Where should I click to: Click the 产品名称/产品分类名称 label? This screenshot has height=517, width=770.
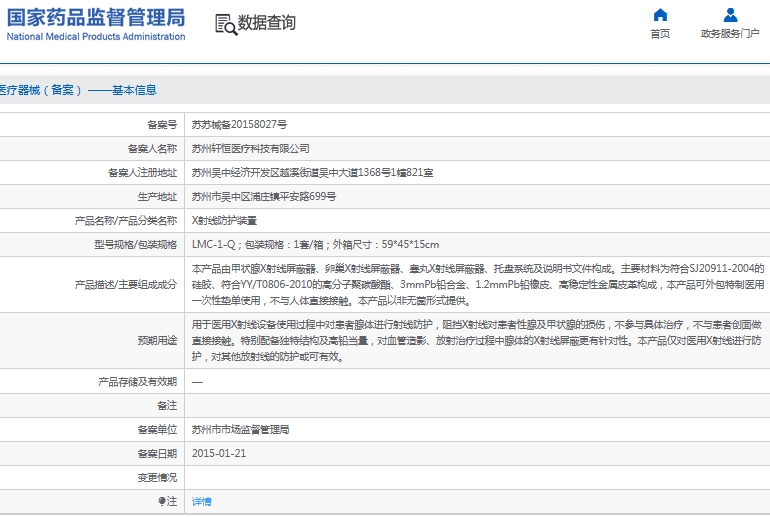click(x=126, y=221)
